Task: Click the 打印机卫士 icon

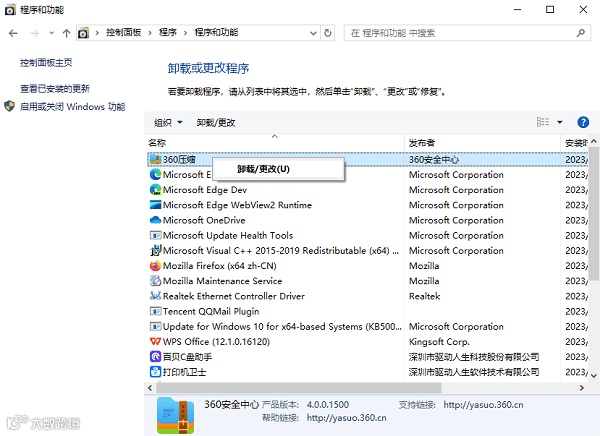Action: coord(155,372)
